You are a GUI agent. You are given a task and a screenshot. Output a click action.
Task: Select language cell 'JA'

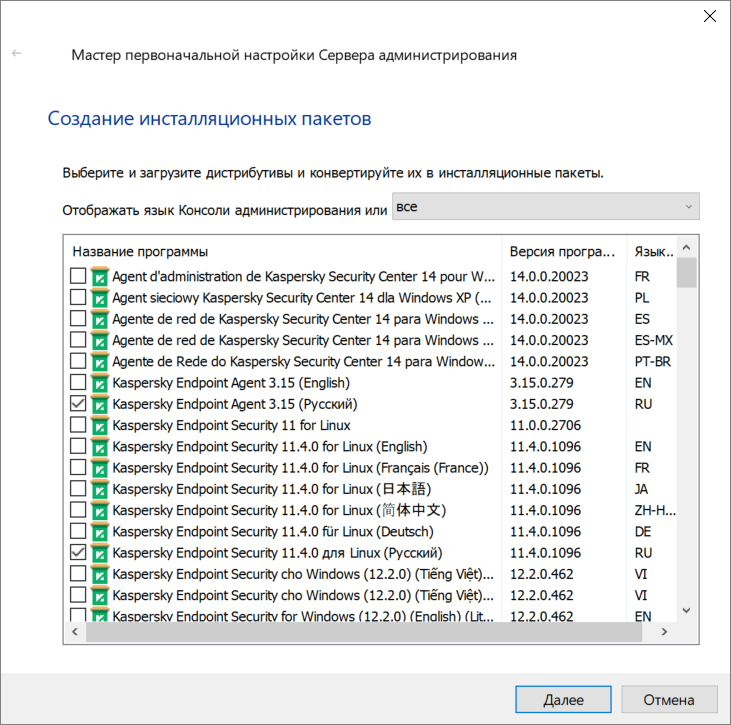[x=641, y=489]
